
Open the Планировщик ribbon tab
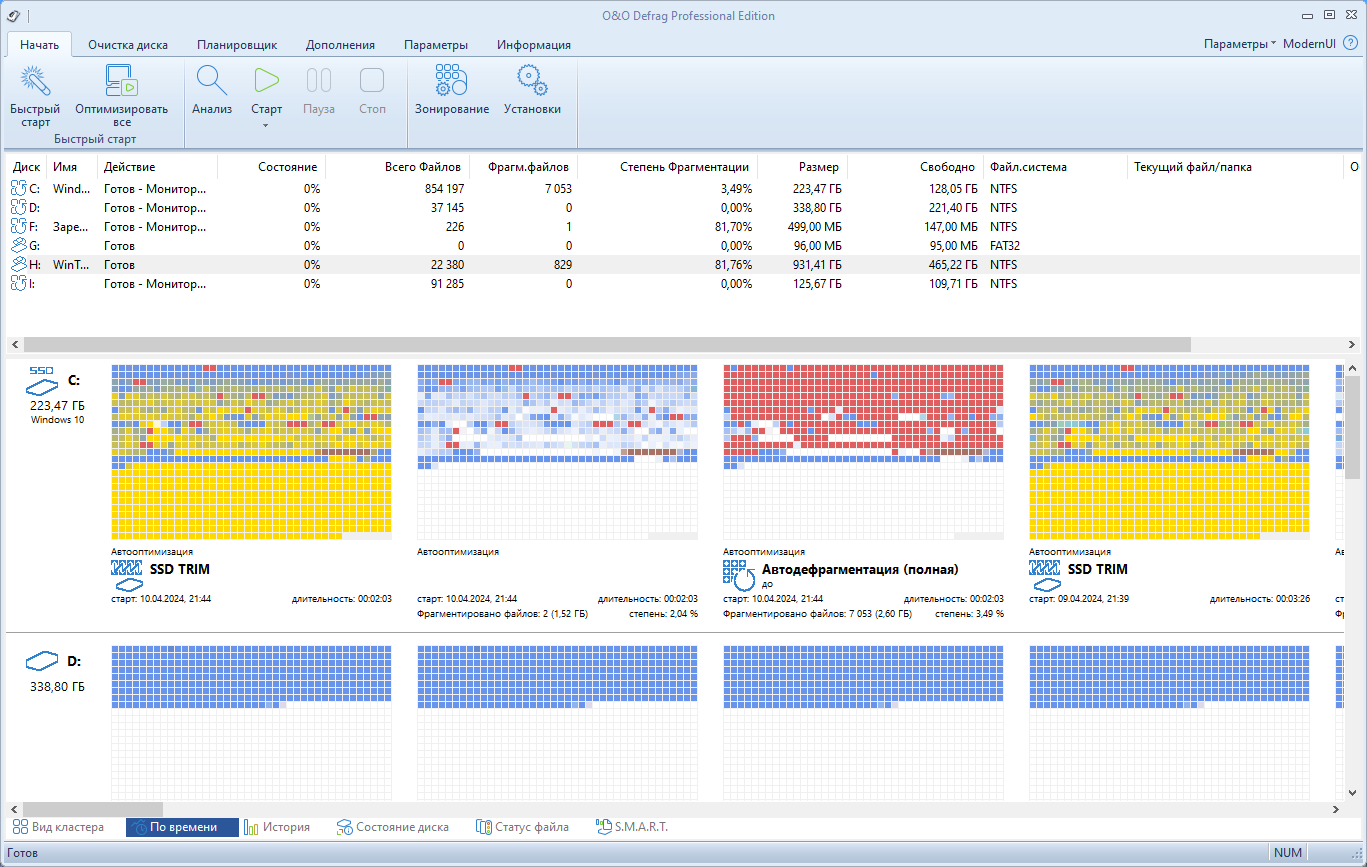(x=237, y=45)
